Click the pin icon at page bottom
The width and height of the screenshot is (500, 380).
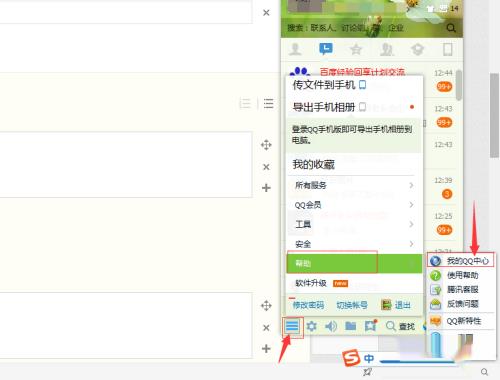tap(367, 372)
